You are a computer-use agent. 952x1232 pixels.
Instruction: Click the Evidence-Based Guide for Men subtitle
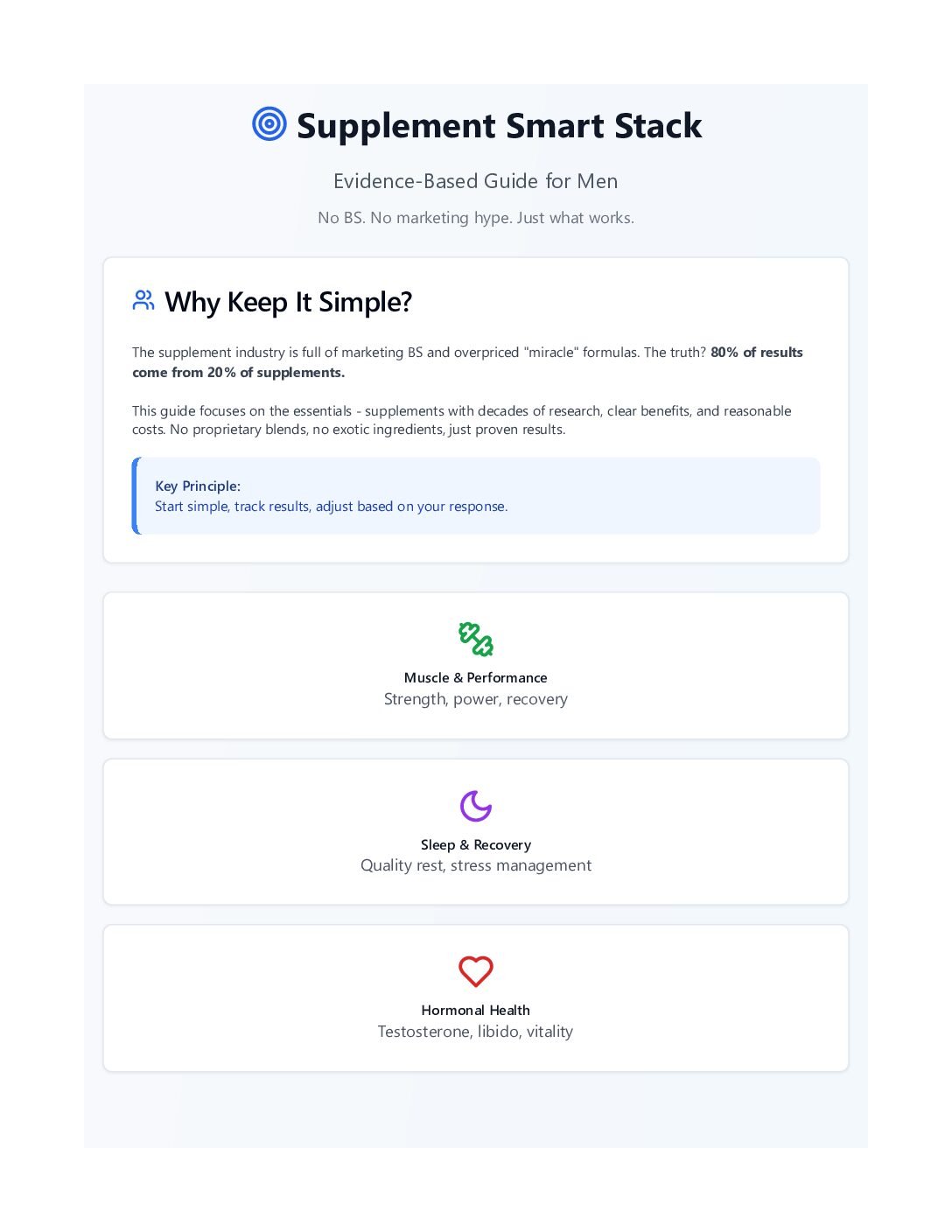[476, 181]
